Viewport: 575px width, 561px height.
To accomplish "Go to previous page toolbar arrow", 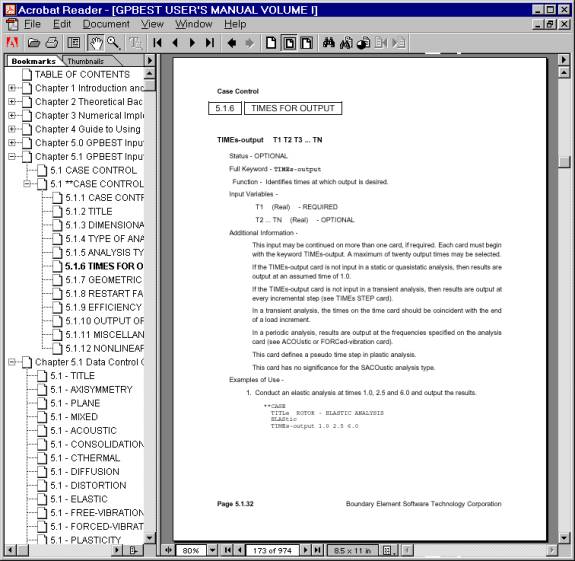I will (x=175, y=43).
